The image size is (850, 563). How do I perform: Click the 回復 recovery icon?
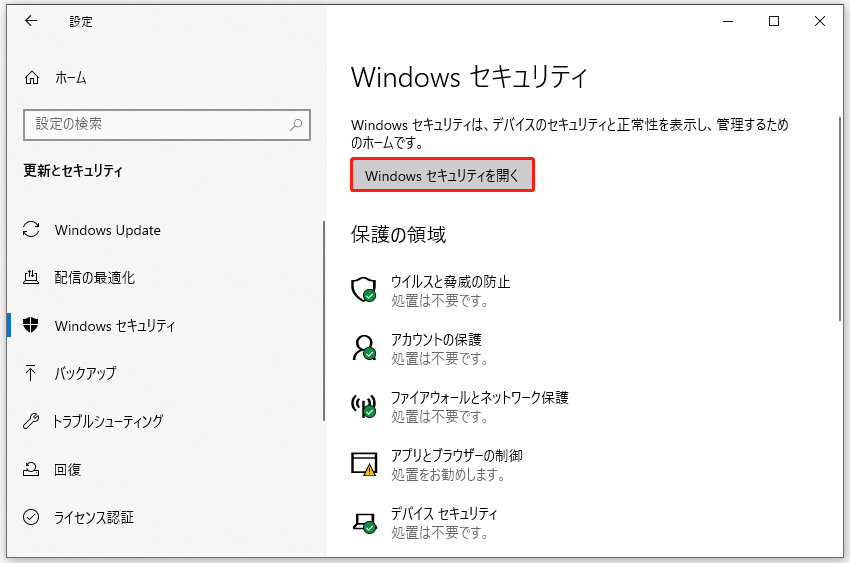(x=31, y=469)
